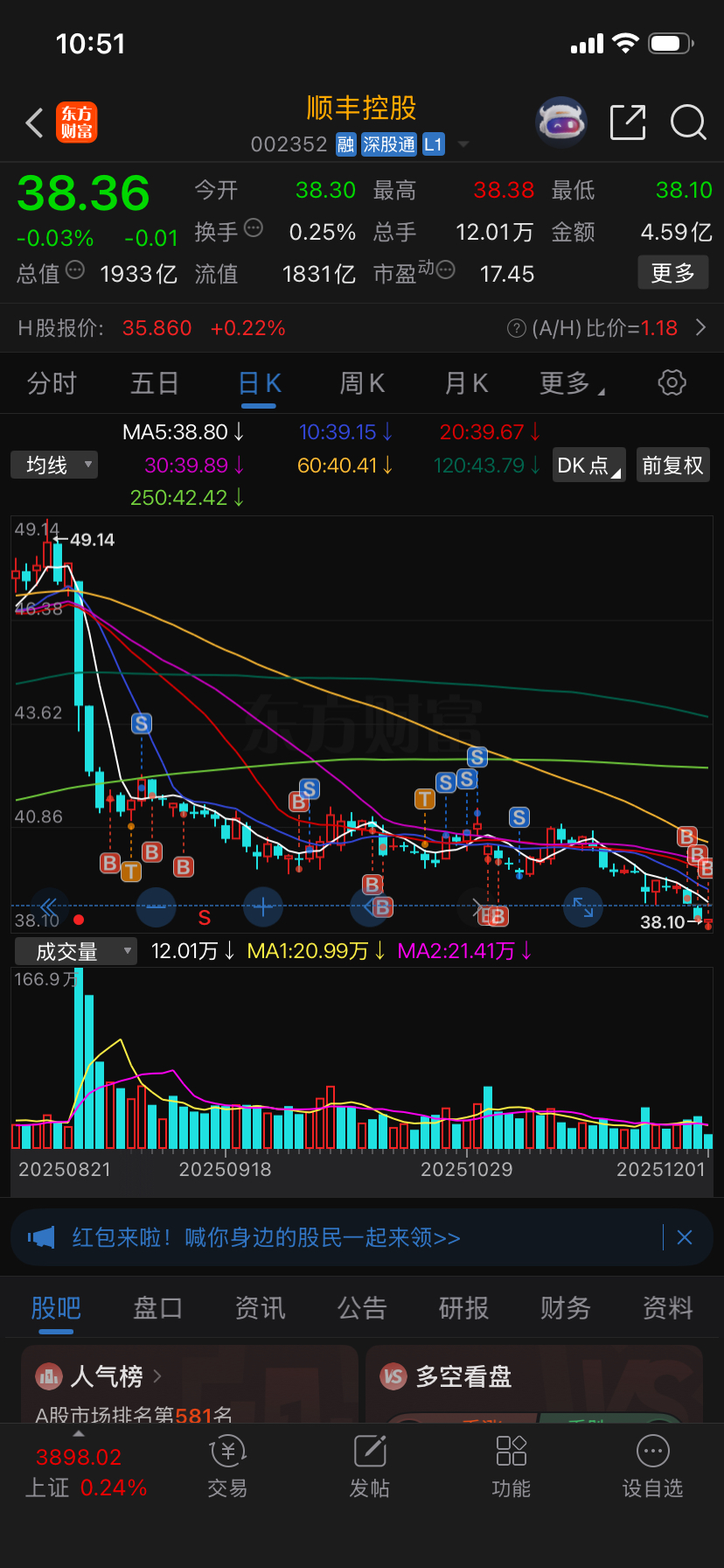Screen dimensions: 724x1568
Task: Tap info icon next to 换手
Action: 254,228
